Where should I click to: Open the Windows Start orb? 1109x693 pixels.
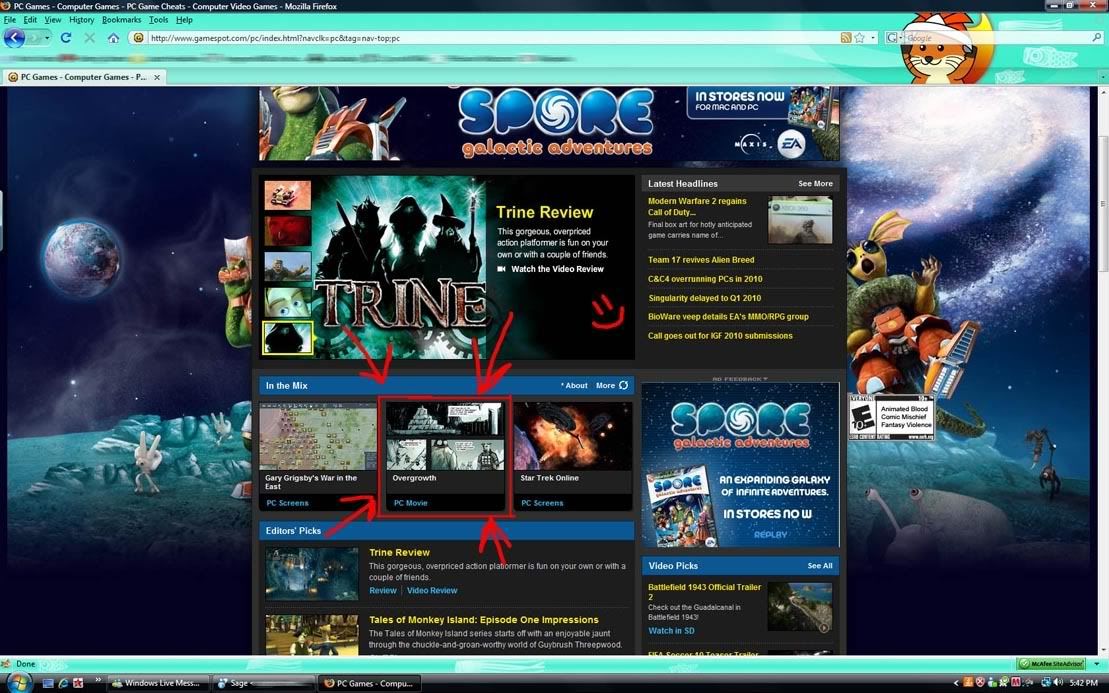(18, 683)
